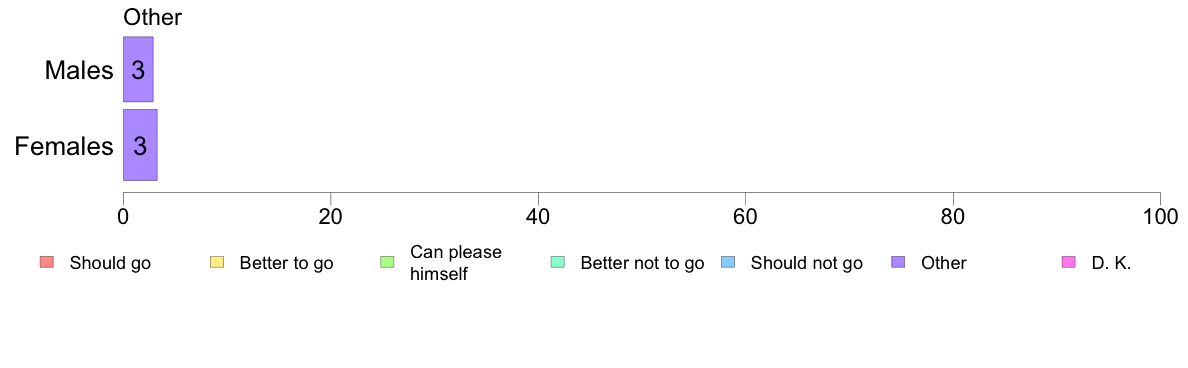
Task: Click the Other legend text label
Action: tap(944, 264)
